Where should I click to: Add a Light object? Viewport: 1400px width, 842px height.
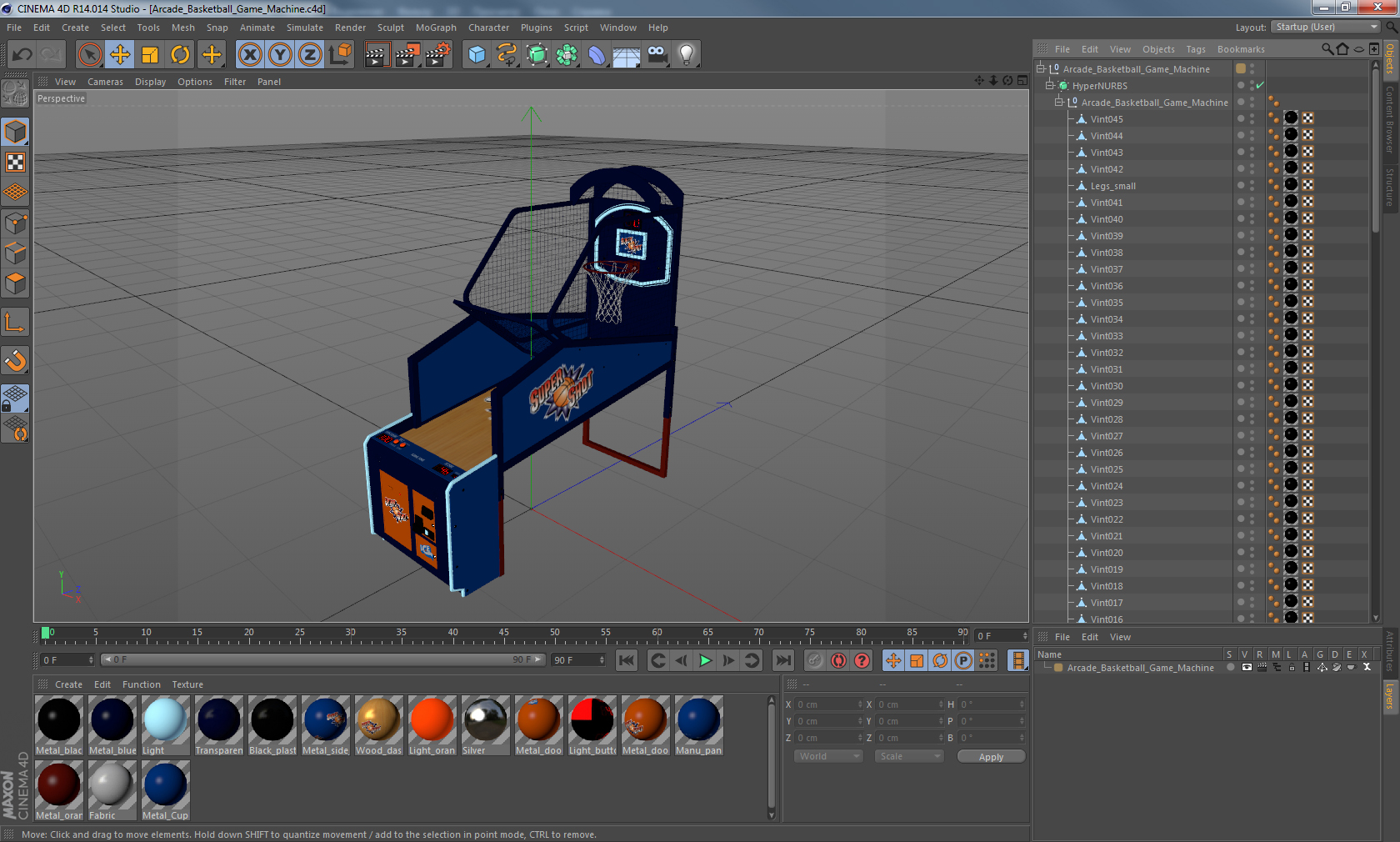687,55
